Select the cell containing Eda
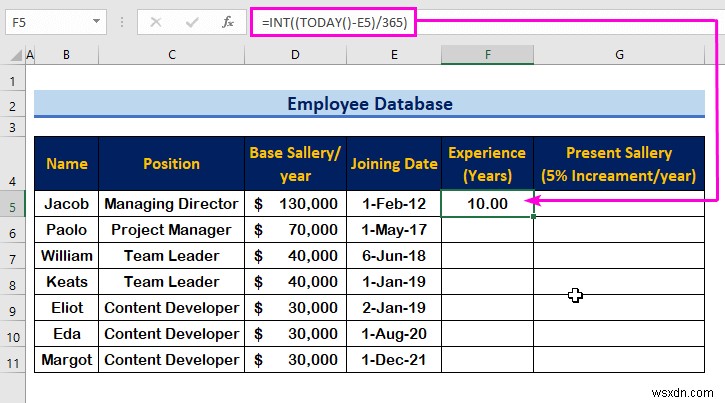The height and width of the screenshot is (403, 725). click(x=67, y=334)
